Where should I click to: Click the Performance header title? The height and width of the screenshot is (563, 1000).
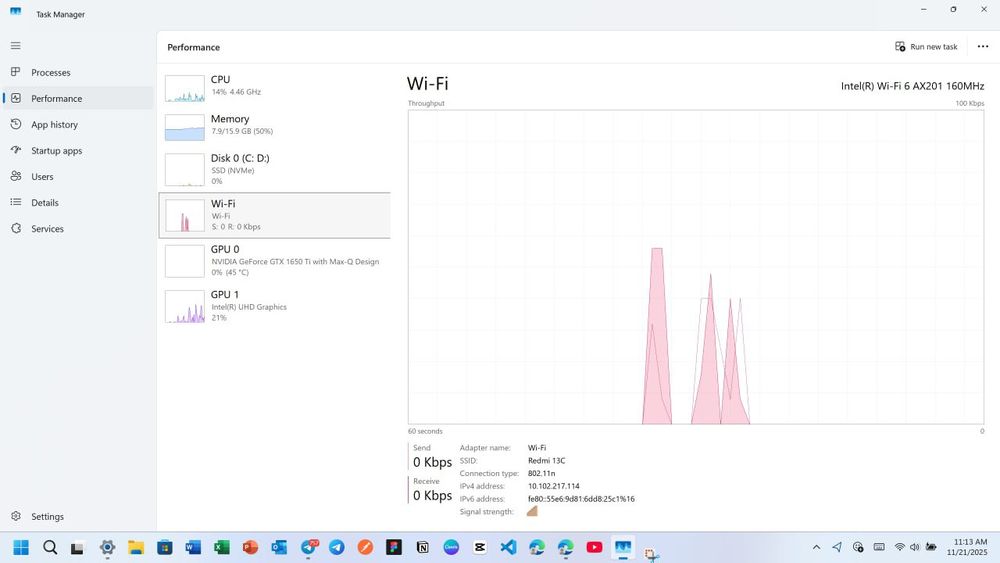[193, 47]
